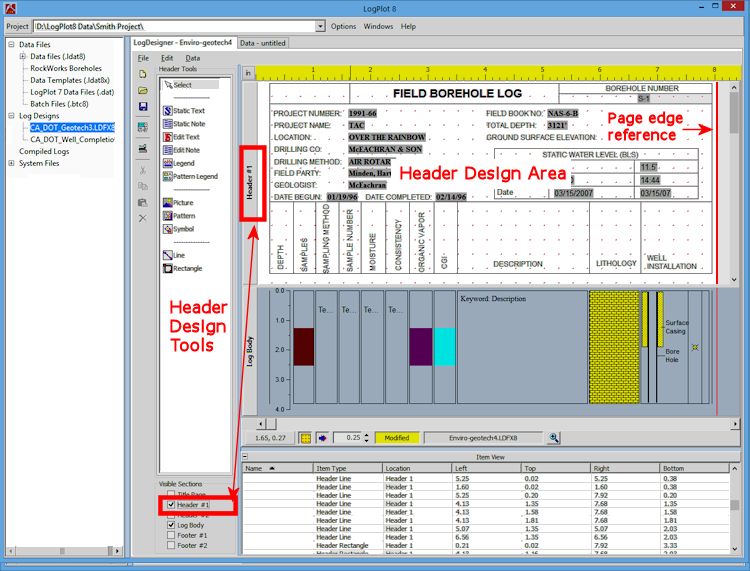Open the Windows menu
Image resolution: width=750 pixels, height=571 pixels.
[378, 26]
